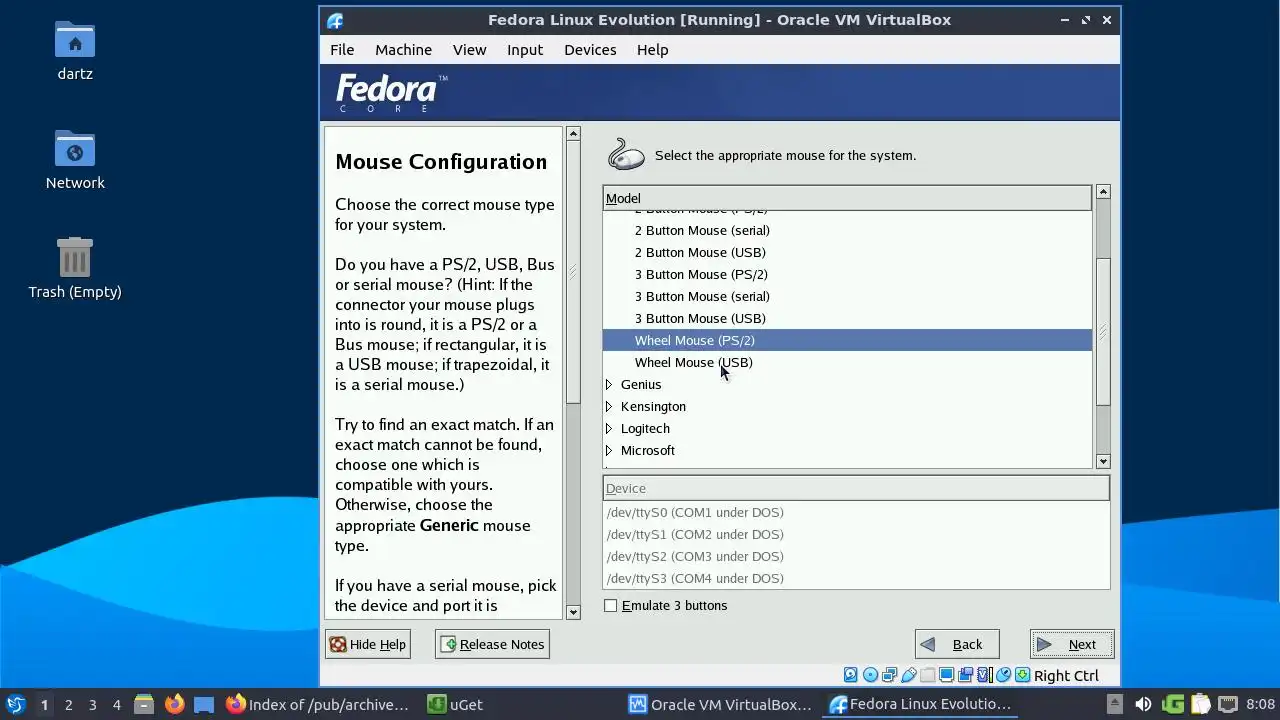Open the Help menu
Image resolution: width=1280 pixels, height=720 pixels.
(652, 50)
